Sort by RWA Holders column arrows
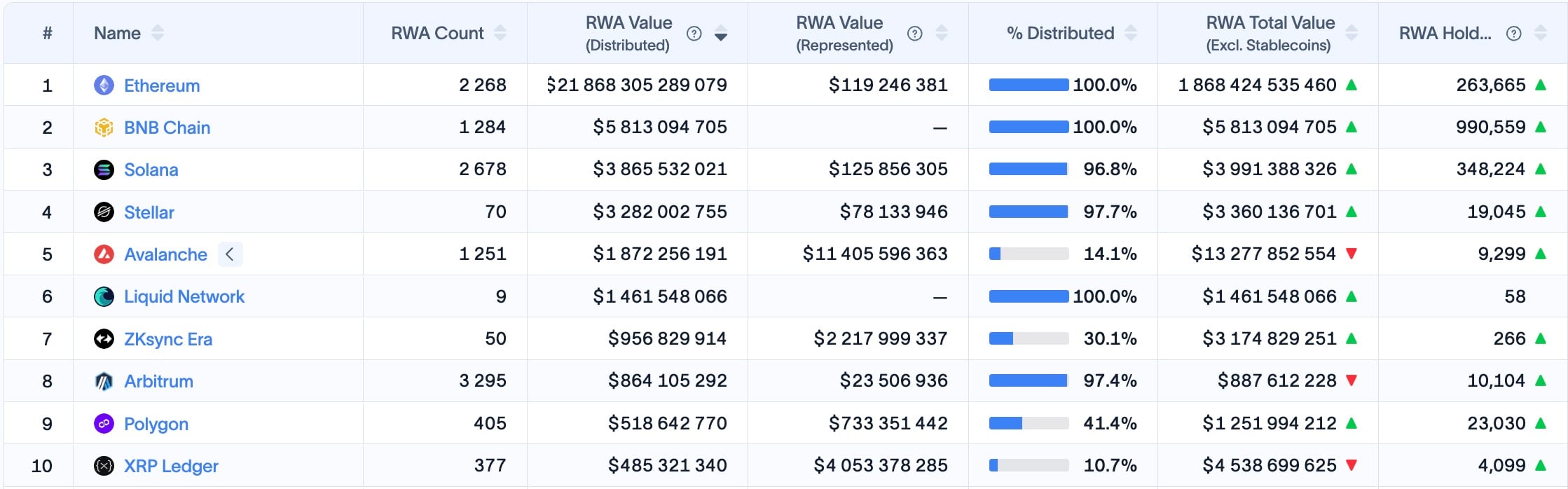1568x489 pixels. 1540,33
